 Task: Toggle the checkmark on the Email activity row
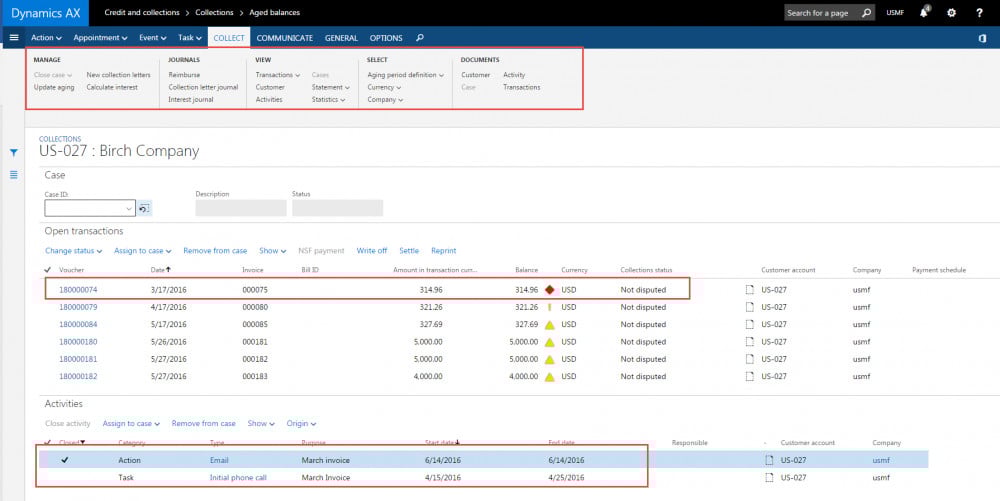(x=65, y=460)
